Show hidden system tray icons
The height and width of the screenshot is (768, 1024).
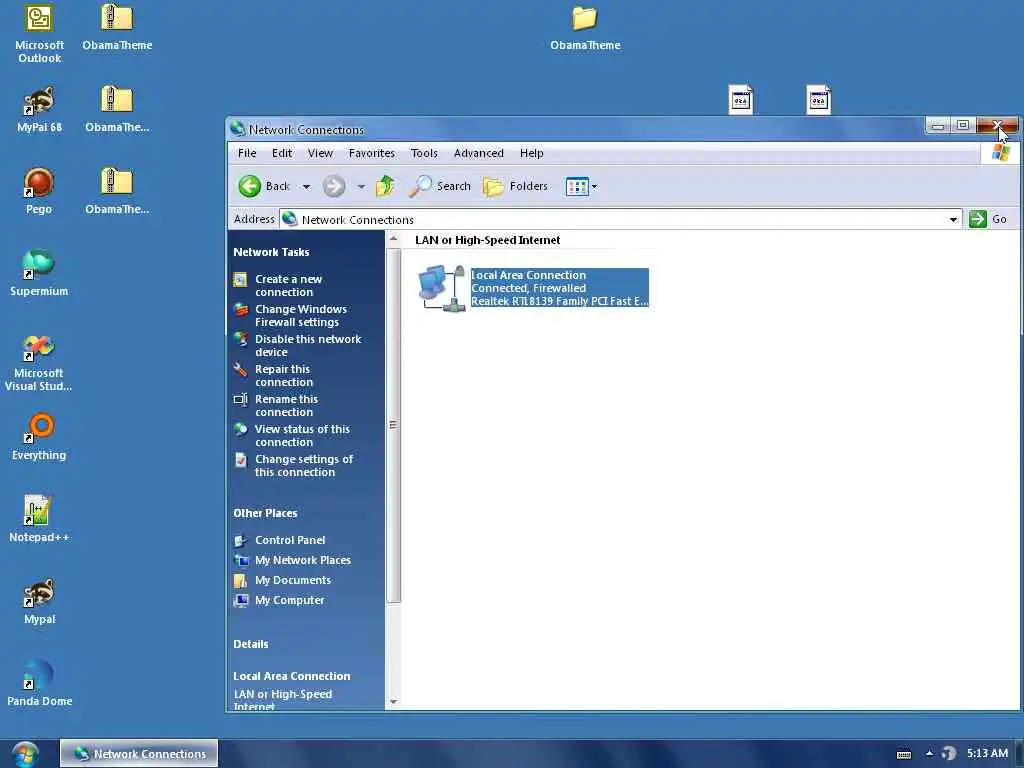click(929, 754)
